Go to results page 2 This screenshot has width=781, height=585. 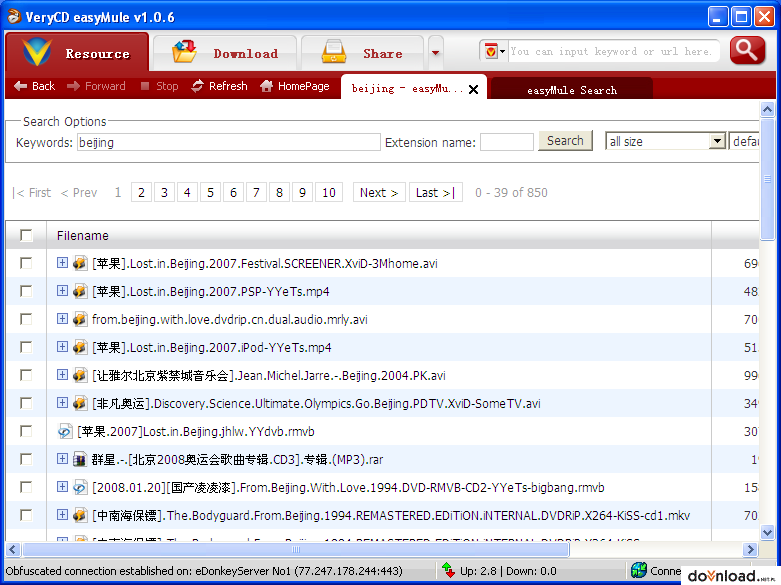[x=141, y=192]
